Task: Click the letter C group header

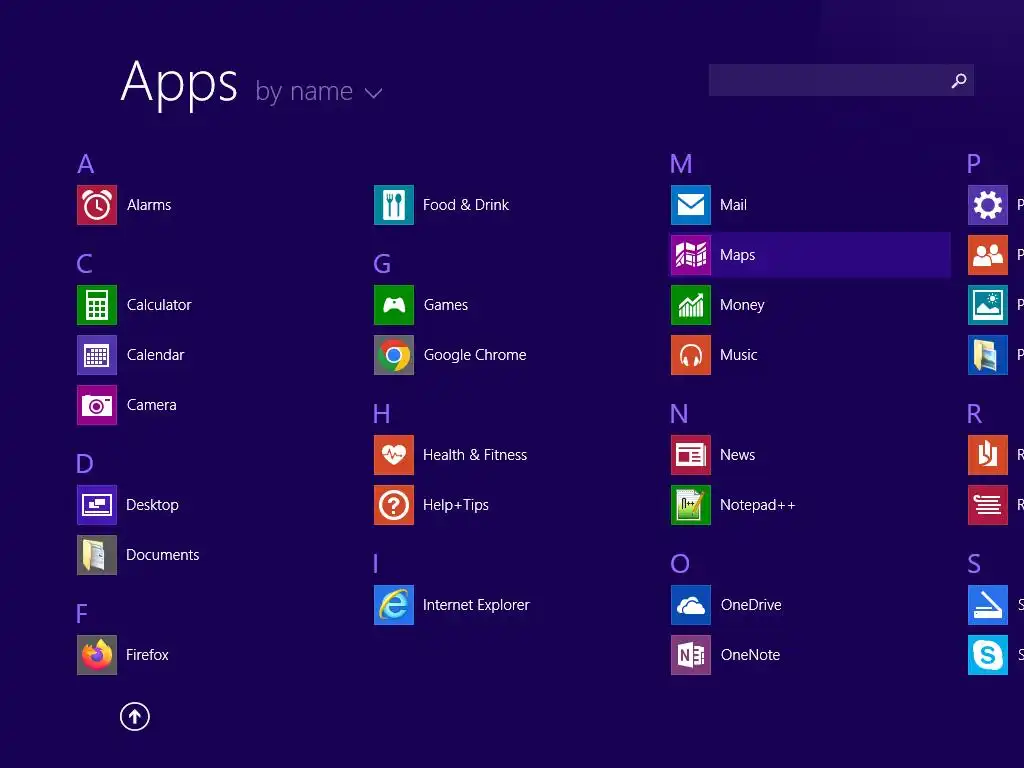Action: point(84,264)
